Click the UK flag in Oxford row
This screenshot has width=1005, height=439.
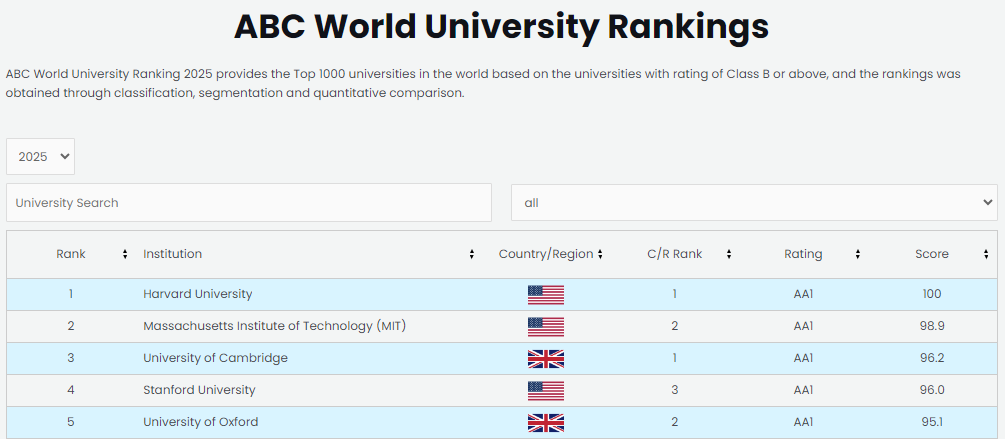point(545,423)
